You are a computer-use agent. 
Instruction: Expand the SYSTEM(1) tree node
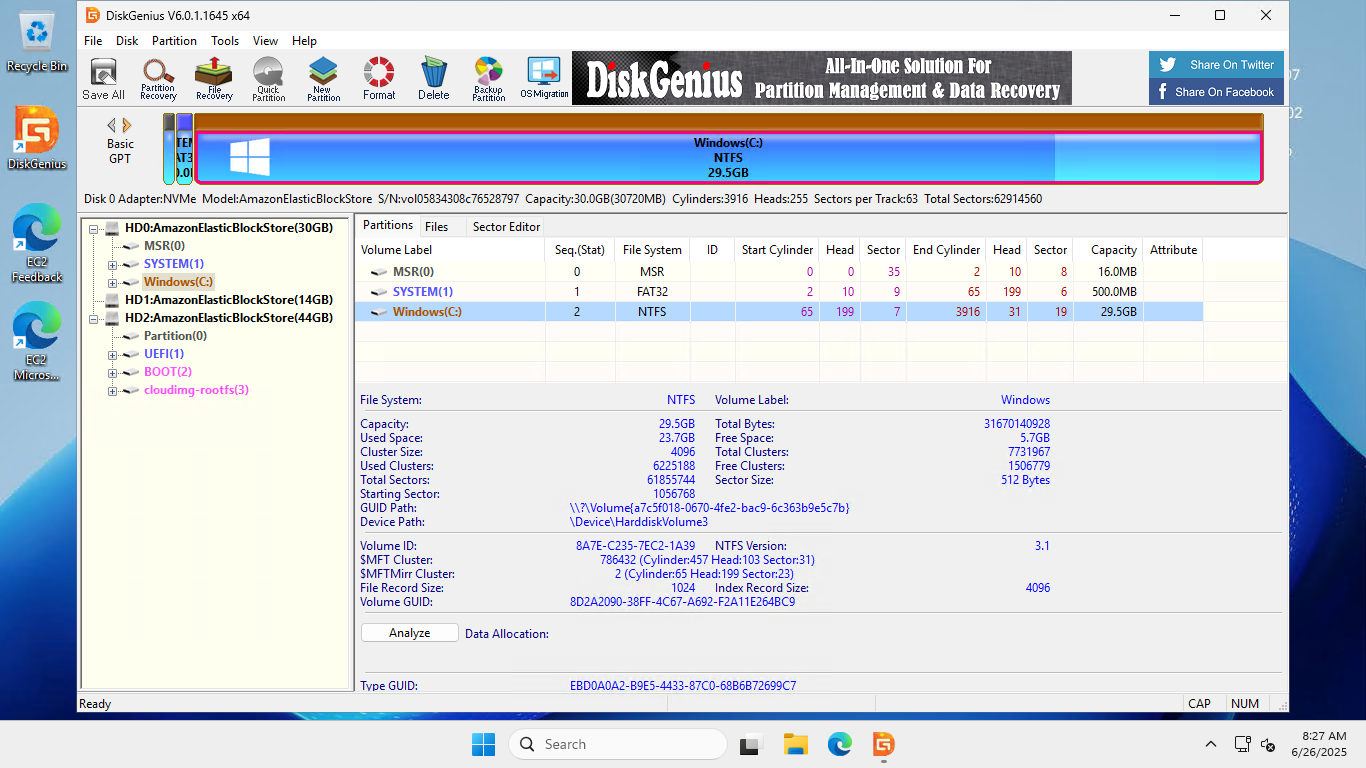pos(113,264)
